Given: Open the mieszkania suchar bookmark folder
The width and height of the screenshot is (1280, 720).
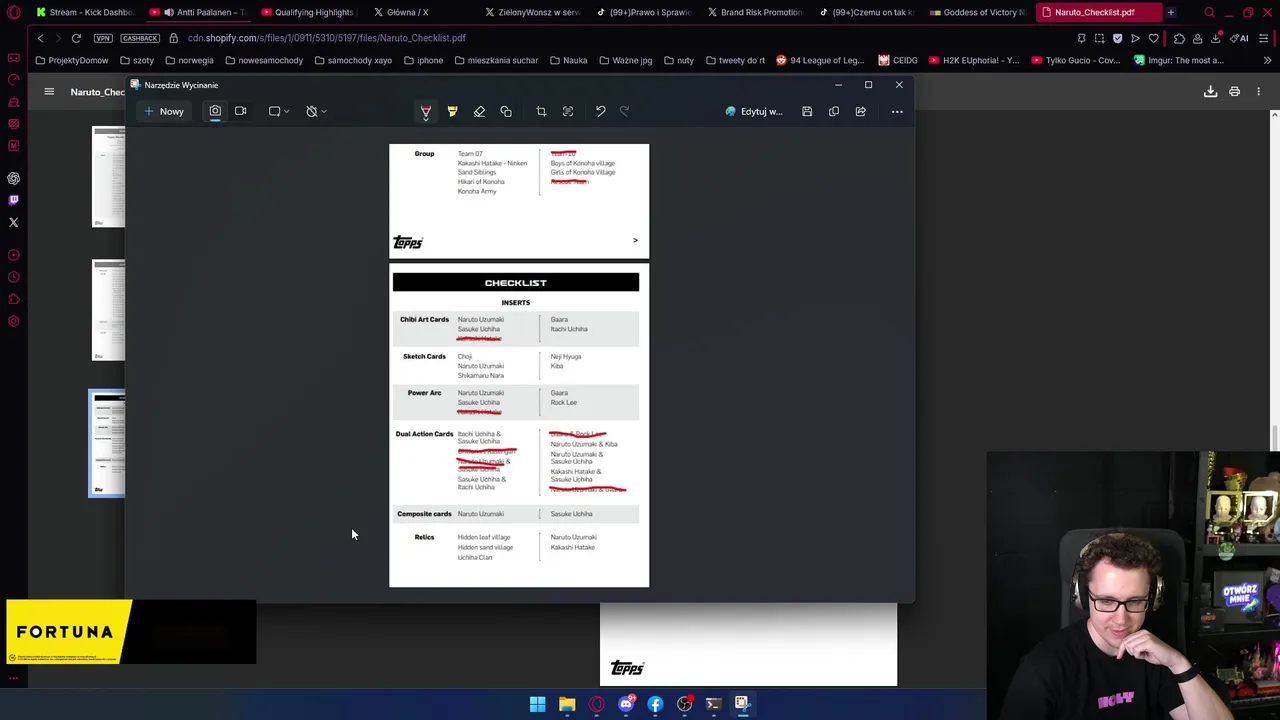Looking at the screenshot, I should (x=496, y=60).
